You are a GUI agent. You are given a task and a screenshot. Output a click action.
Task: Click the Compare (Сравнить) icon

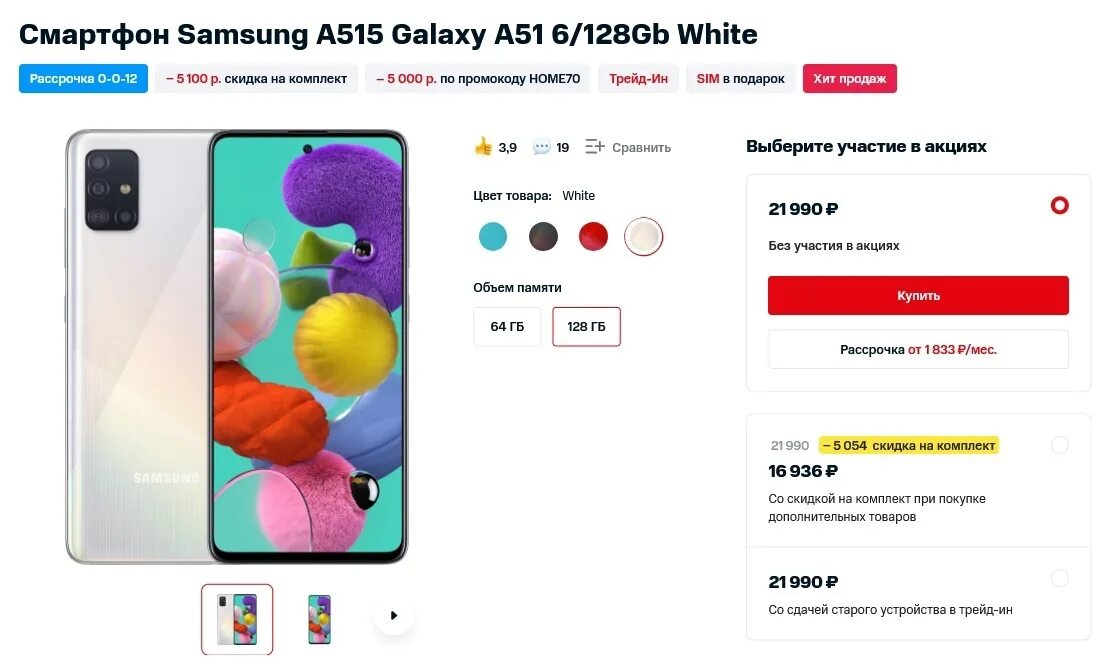595,147
